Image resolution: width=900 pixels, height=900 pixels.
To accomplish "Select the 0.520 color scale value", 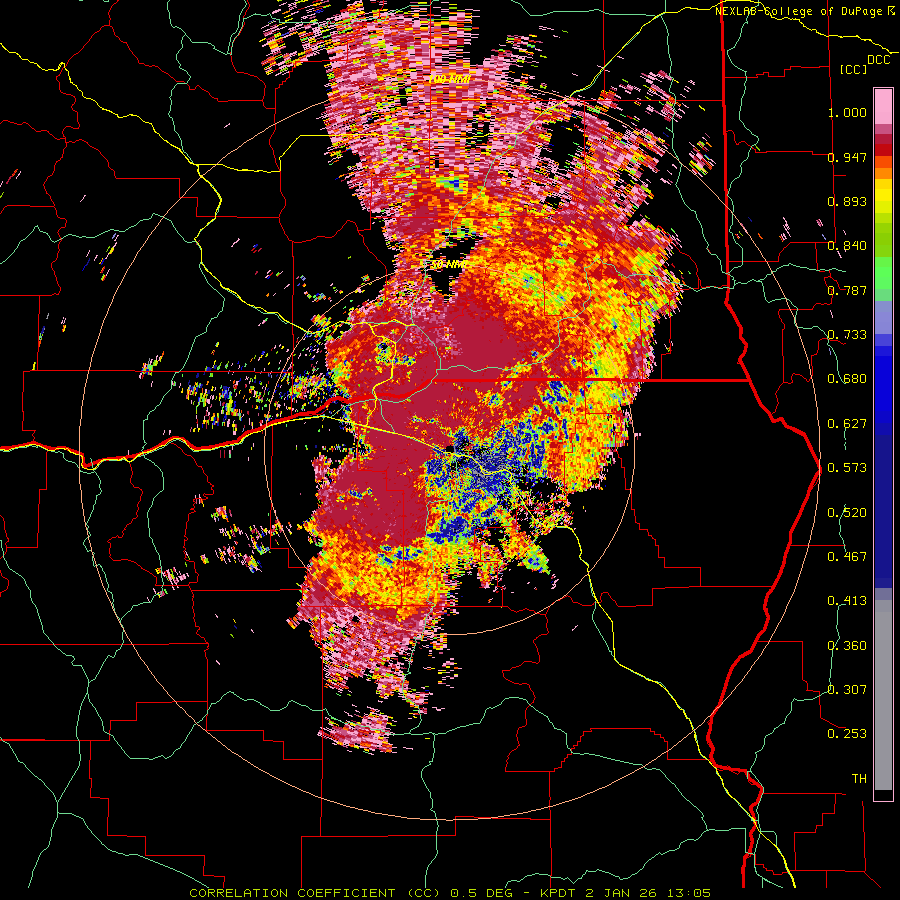I will [x=847, y=512].
